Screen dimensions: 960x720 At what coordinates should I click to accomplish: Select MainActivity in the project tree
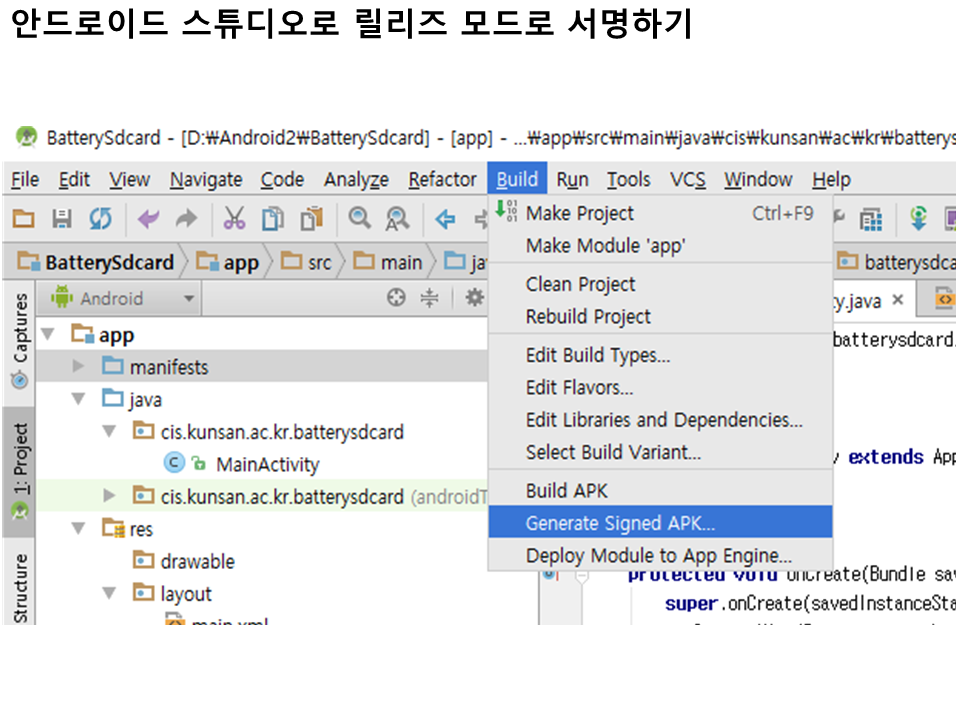click(267, 464)
